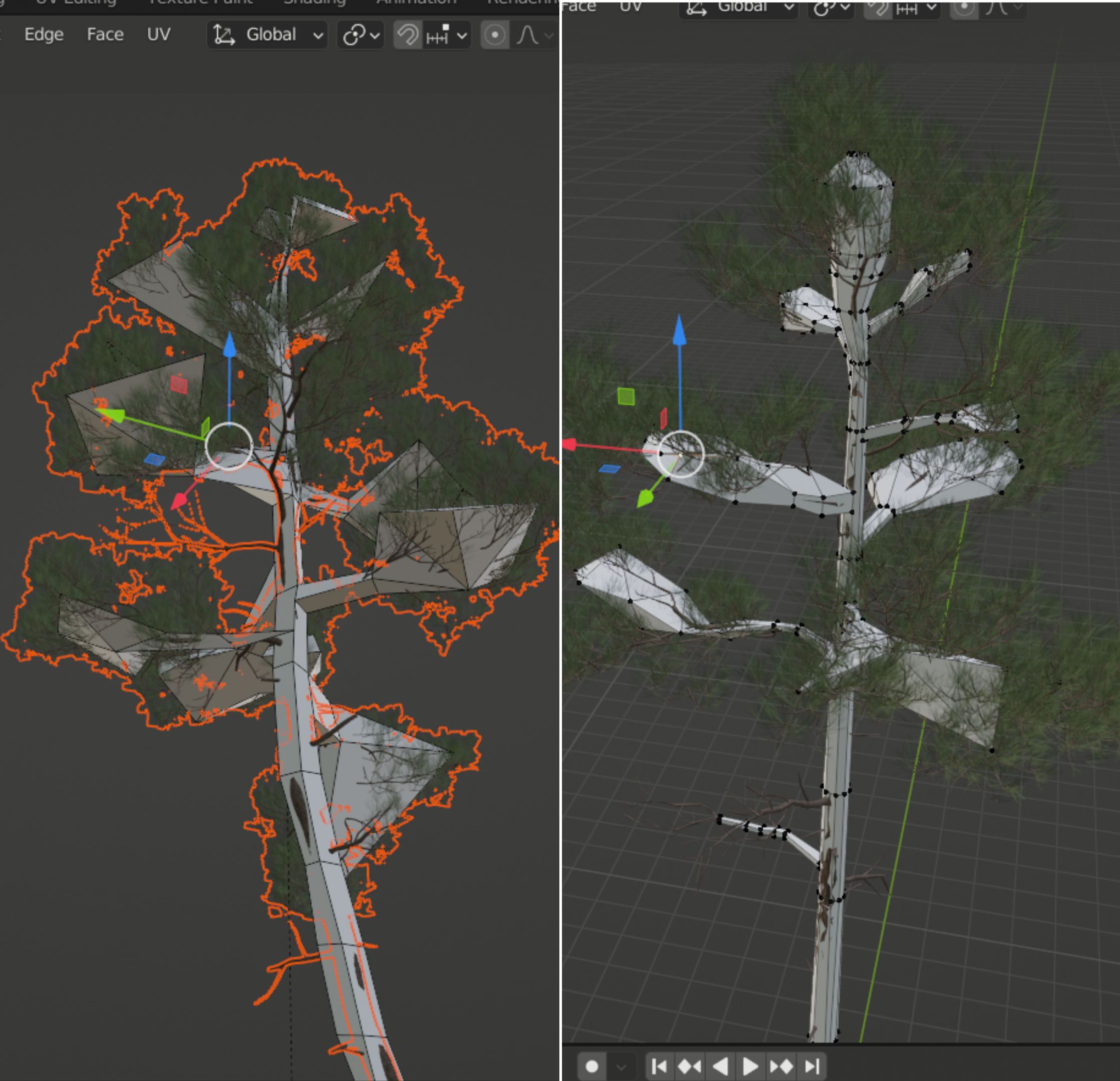Screen dimensions: 1120x1081
Task: Toggle proportional editing in left viewport
Action: click(x=495, y=36)
